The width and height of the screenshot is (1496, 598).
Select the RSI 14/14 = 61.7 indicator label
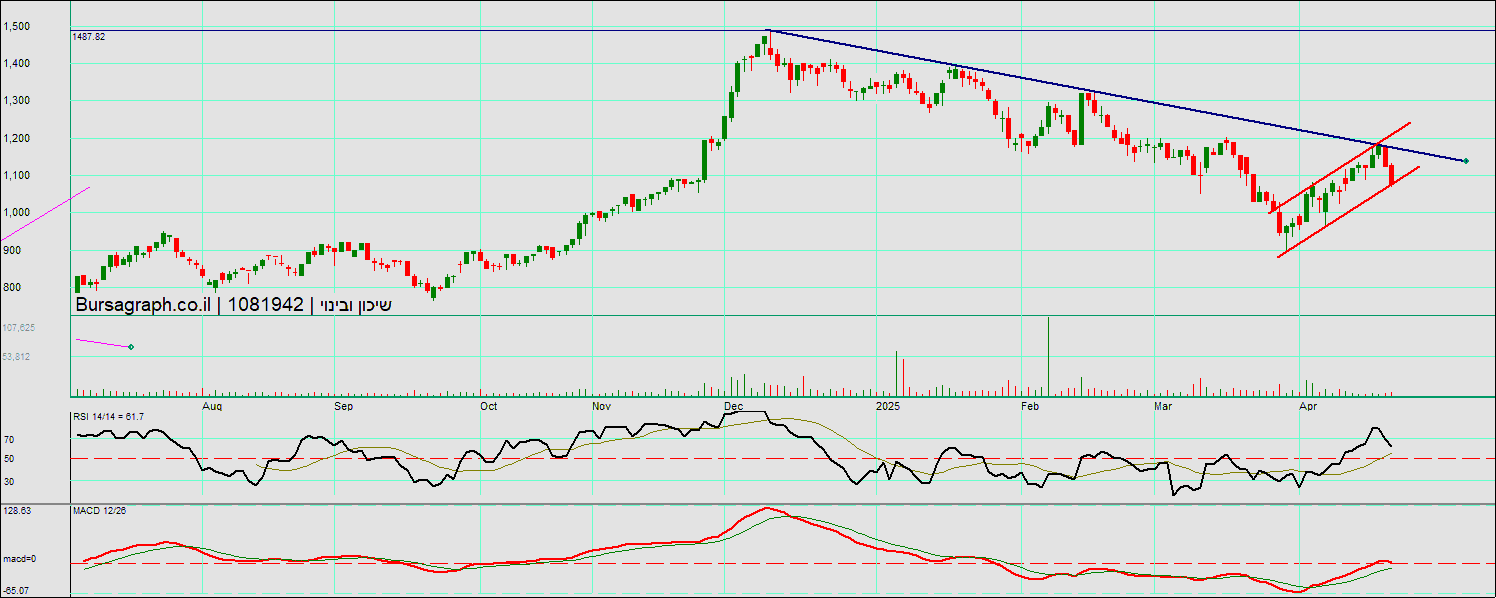108,416
